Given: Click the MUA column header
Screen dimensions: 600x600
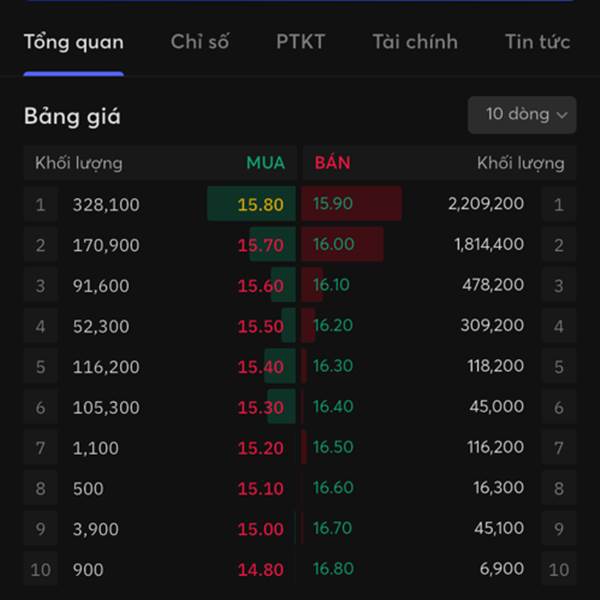Looking at the screenshot, I should (x=266, y=163).
